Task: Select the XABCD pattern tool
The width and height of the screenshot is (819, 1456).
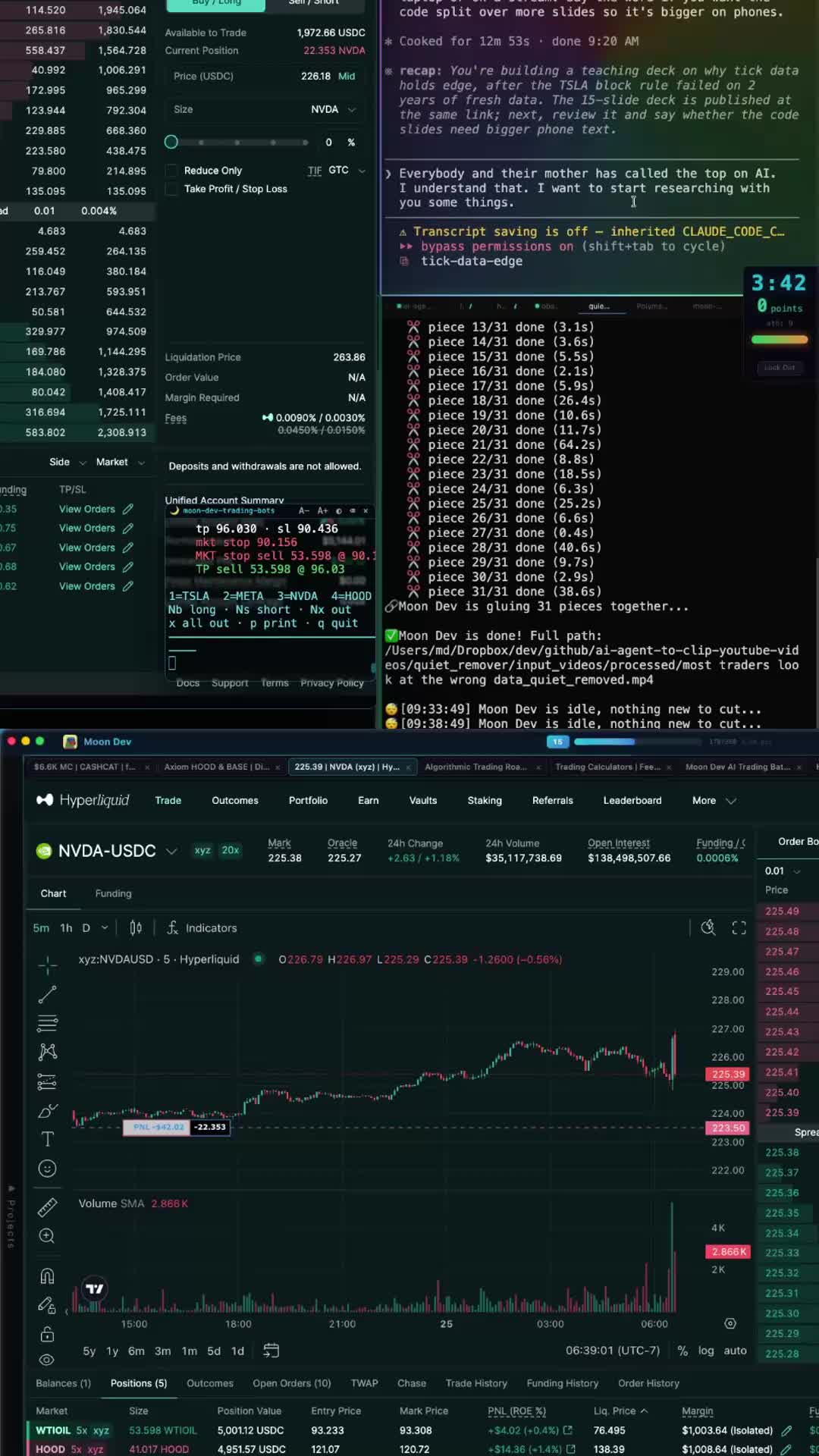Action: coord(47,1052)
